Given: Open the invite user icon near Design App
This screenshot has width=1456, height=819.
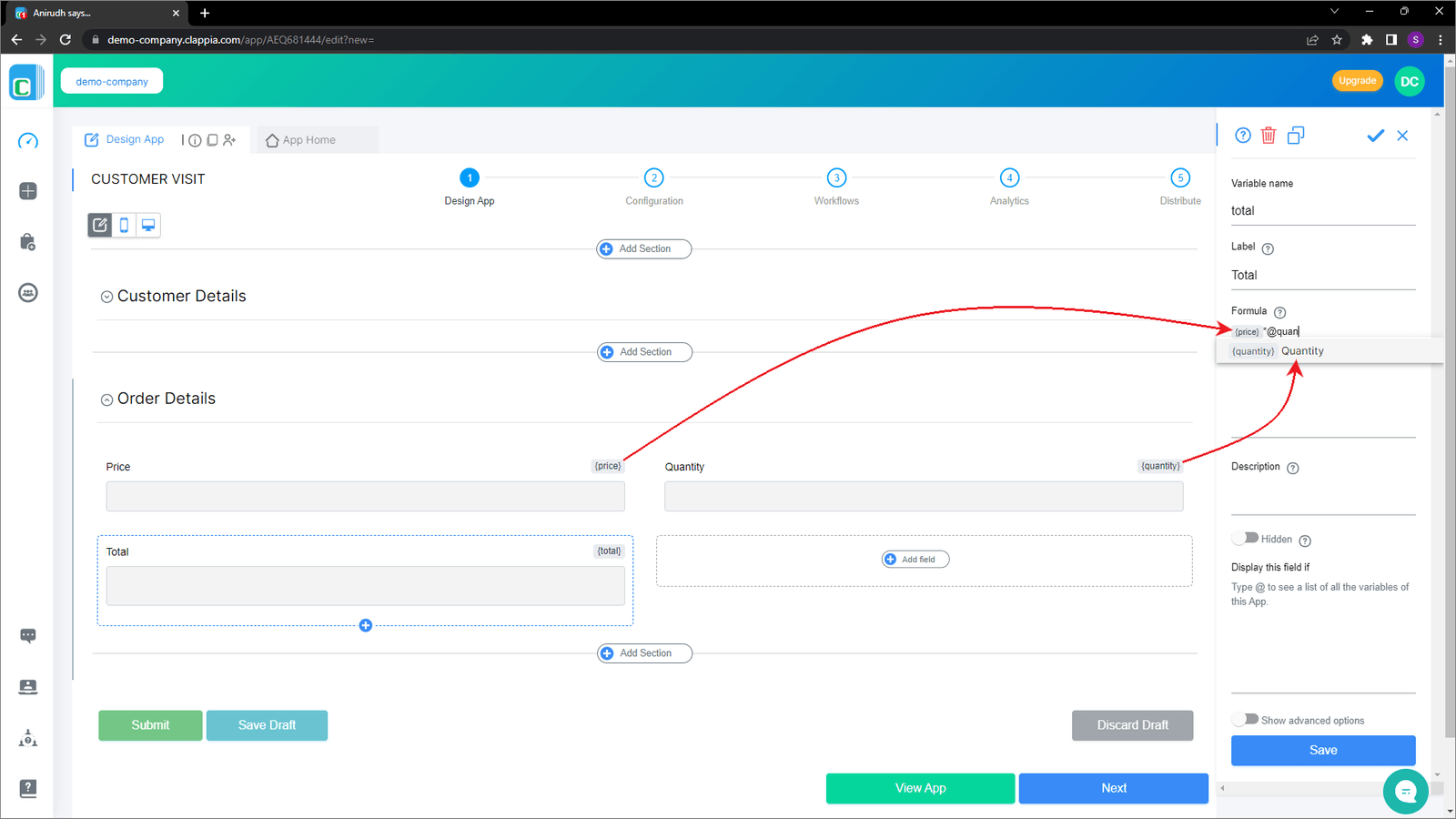Looking at the screenshot, I should click(x=229, y=139).
